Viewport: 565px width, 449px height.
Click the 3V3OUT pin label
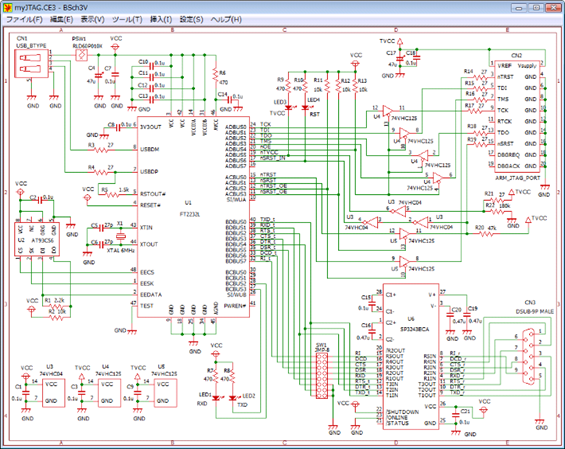tap(150, 127)
